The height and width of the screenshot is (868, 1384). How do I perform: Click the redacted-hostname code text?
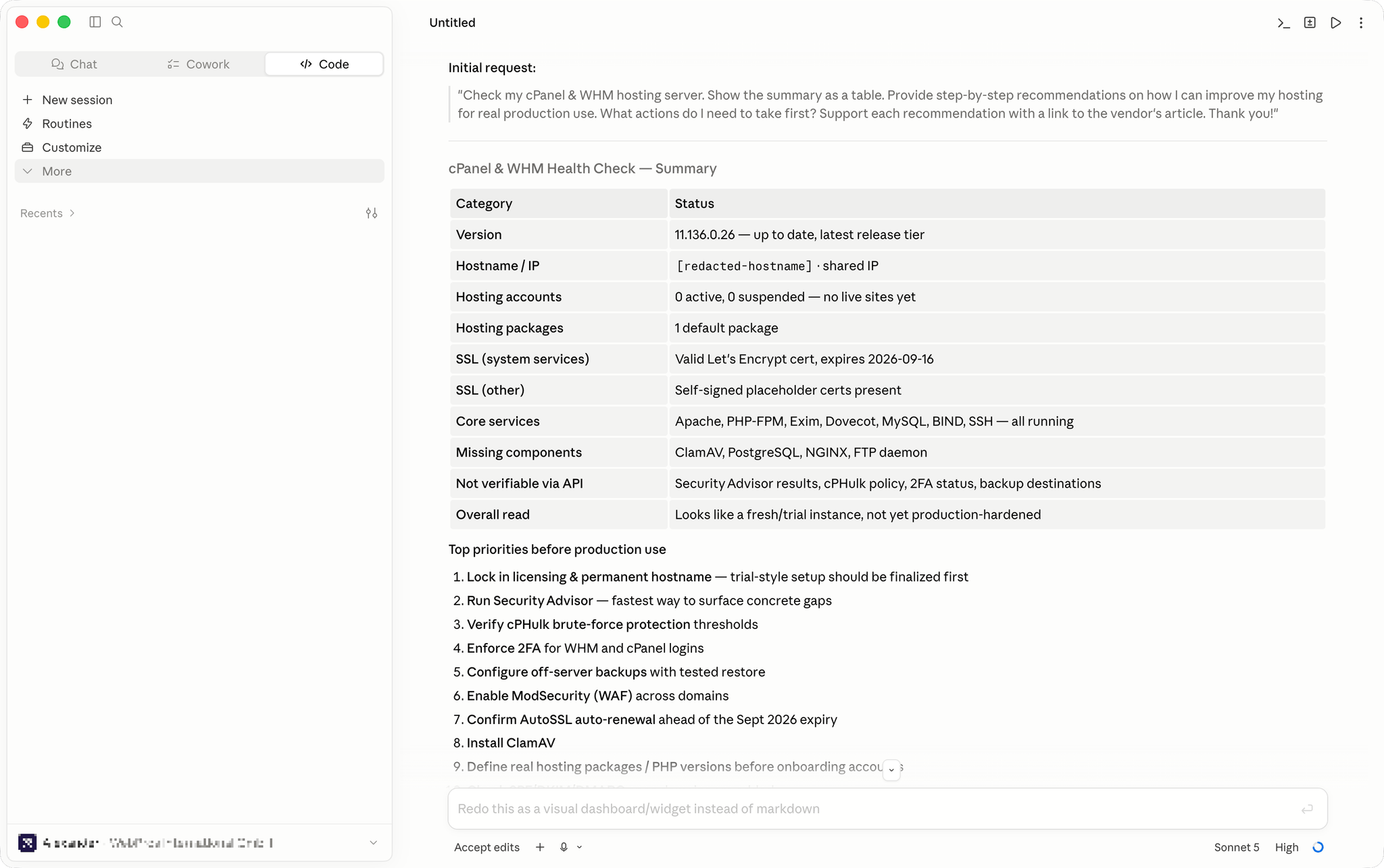[744, 266]
